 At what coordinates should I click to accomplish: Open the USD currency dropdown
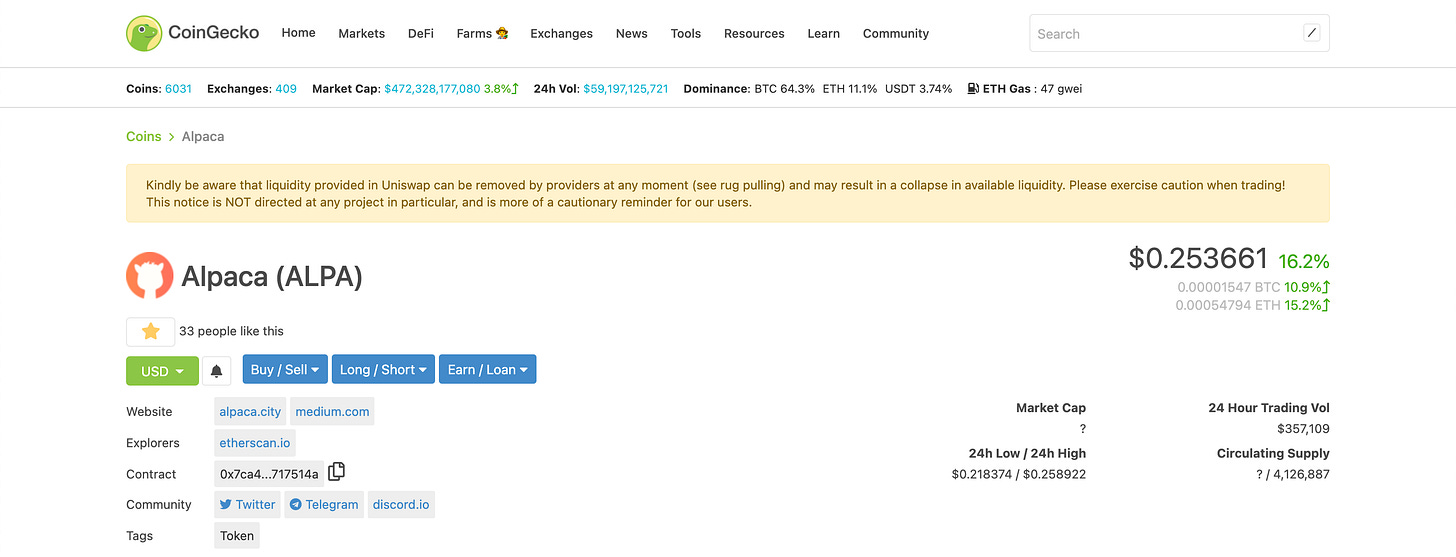coord(162,371)
